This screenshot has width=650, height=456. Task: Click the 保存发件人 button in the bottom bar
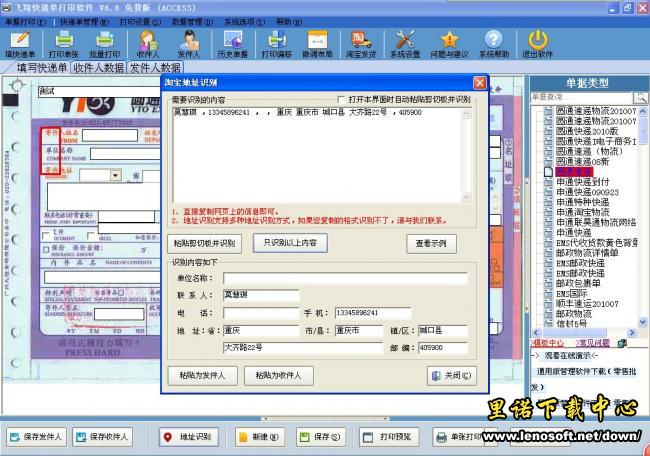pyautogui.click(x=36, y=437)
